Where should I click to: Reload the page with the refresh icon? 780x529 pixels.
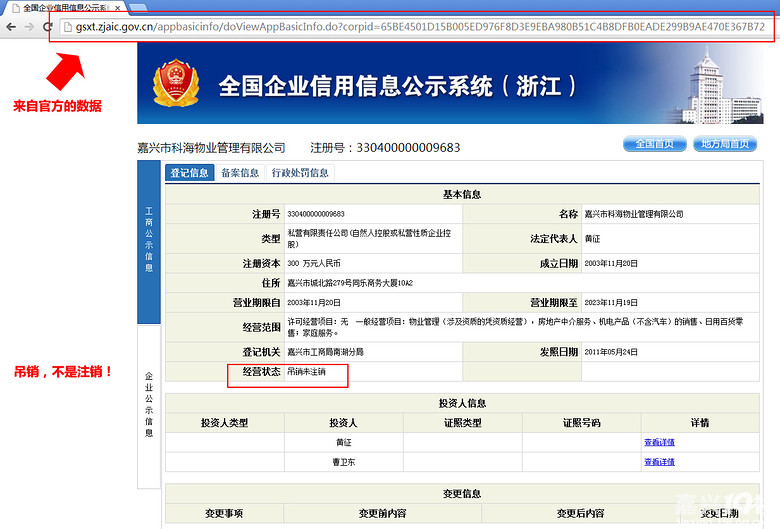point(47,26)
